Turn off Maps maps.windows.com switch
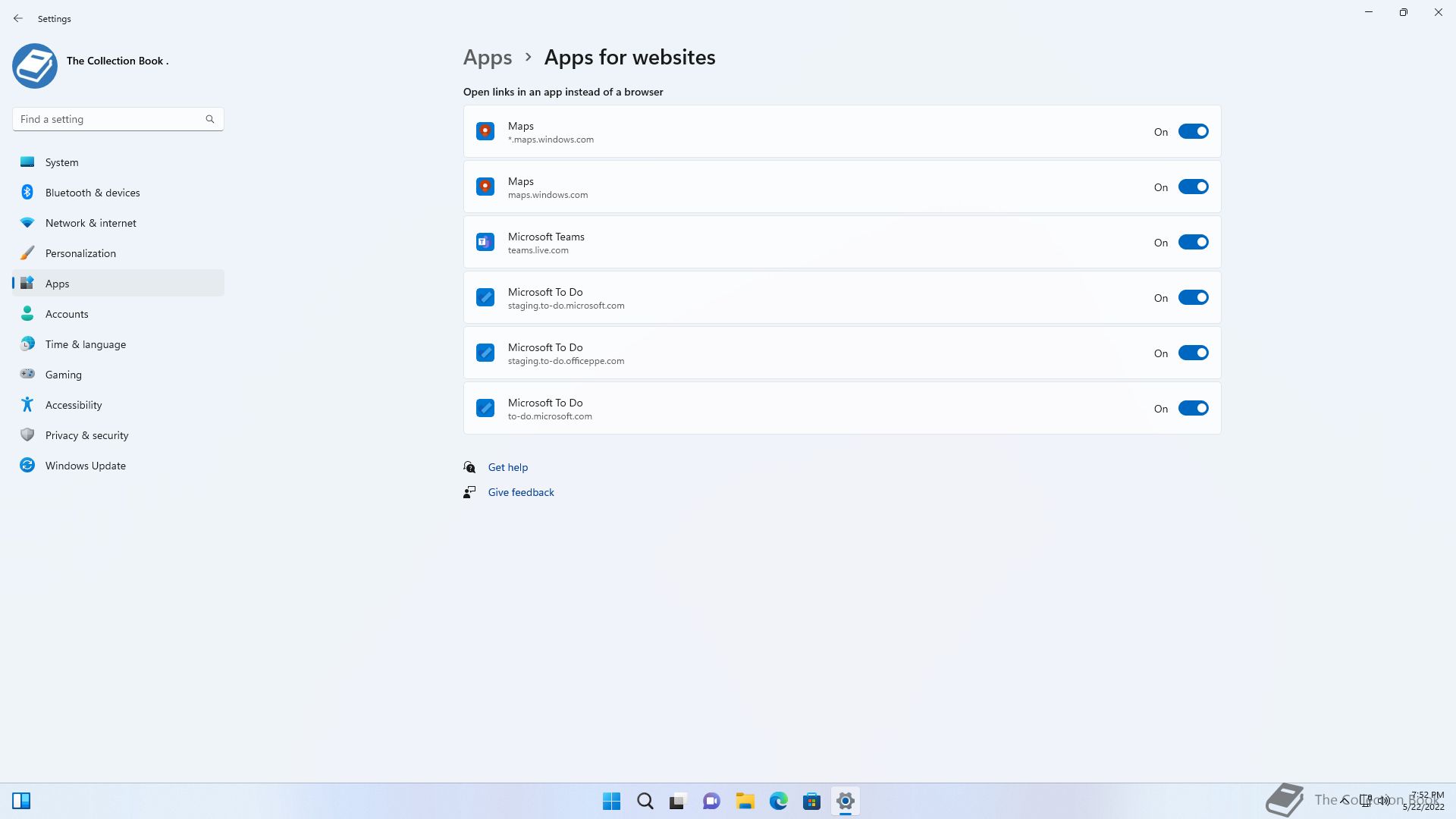 pyautogui.click(x=1193, y=187)
